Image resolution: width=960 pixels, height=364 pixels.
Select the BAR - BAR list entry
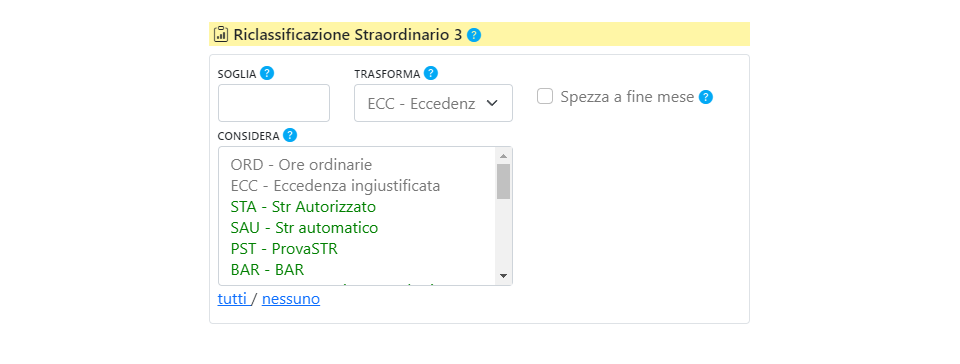pyautogui.click(x=268, y=269)
